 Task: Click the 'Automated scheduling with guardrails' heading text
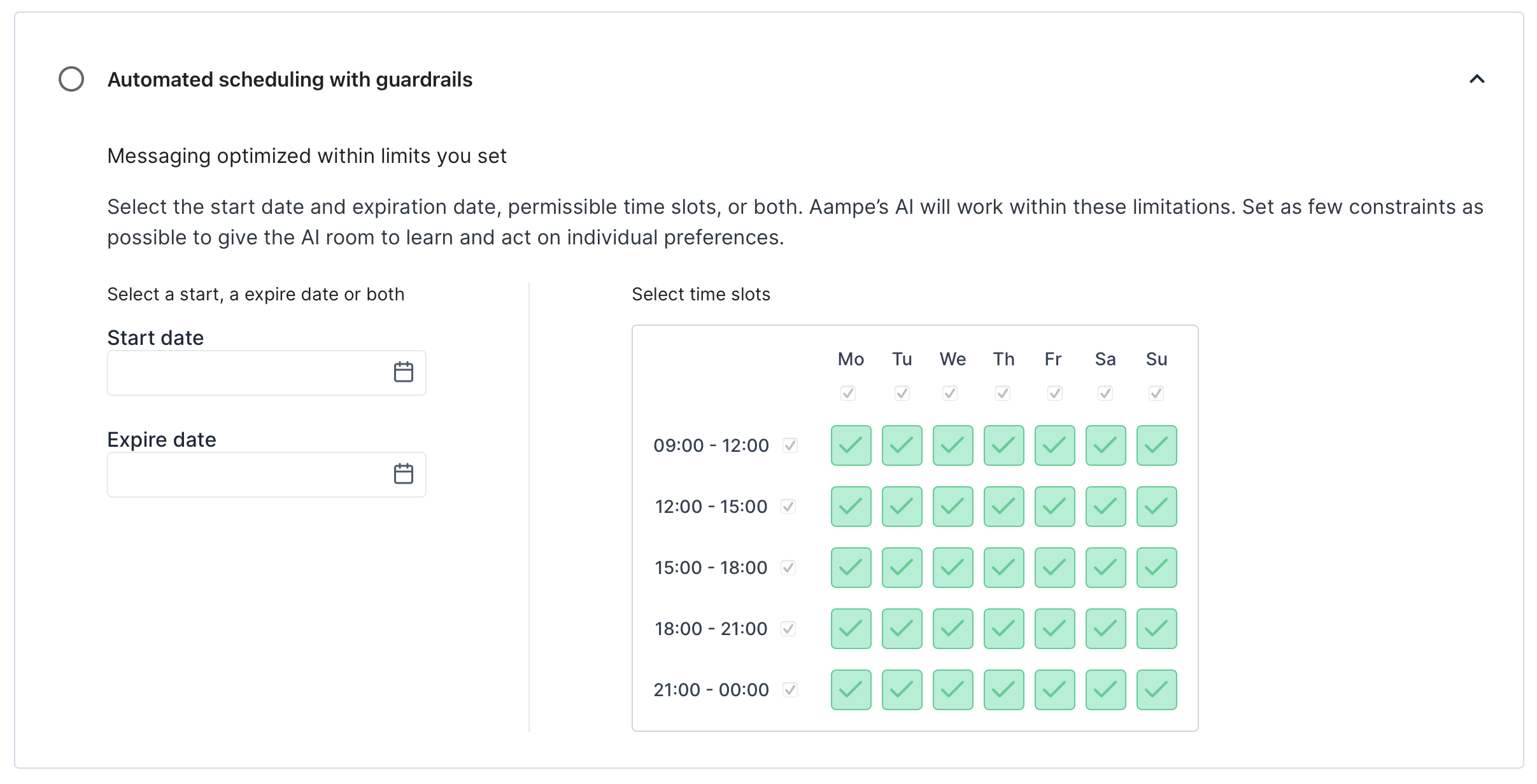pyautogui.click(x=290, y=80)
